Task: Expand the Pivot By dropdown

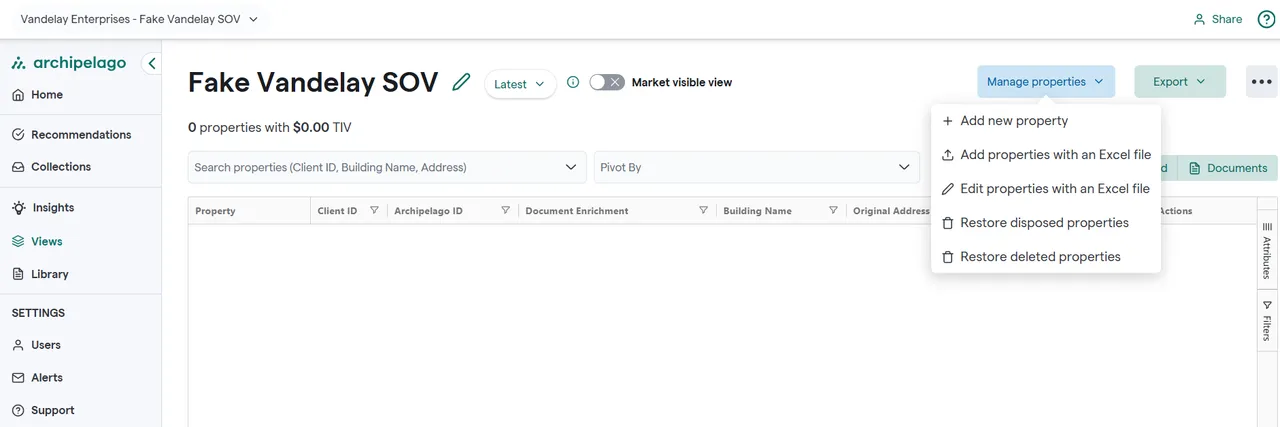Action: [x=756, y=168]
